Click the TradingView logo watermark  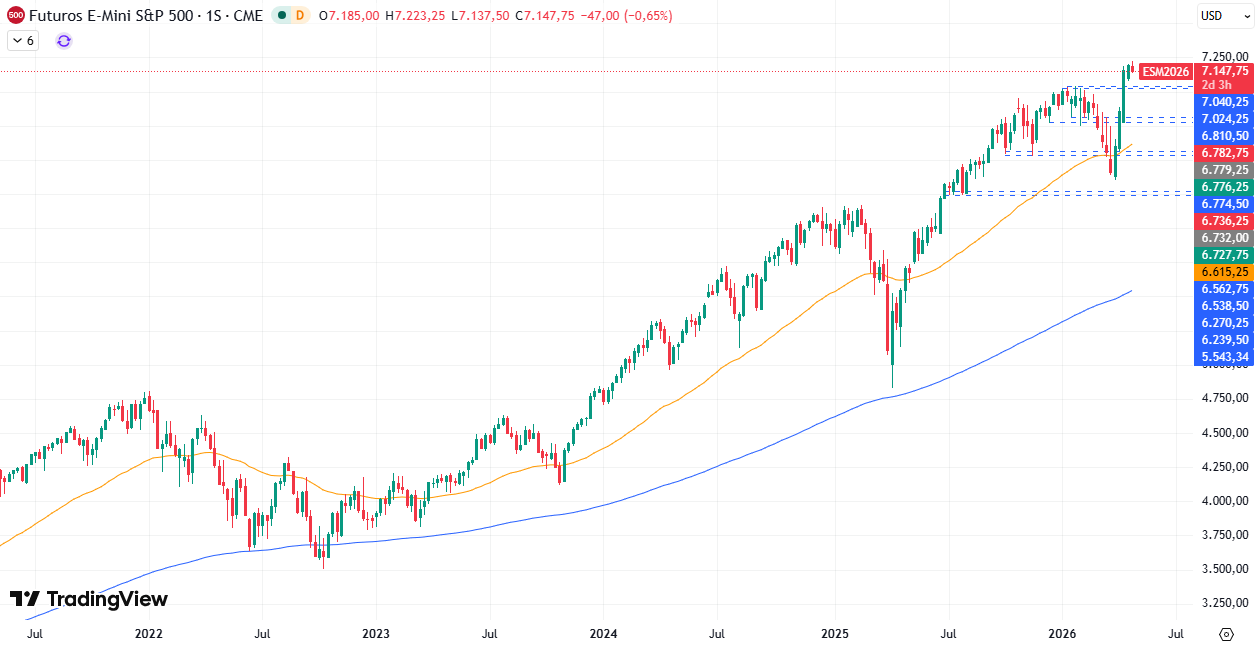coord(90,596)
